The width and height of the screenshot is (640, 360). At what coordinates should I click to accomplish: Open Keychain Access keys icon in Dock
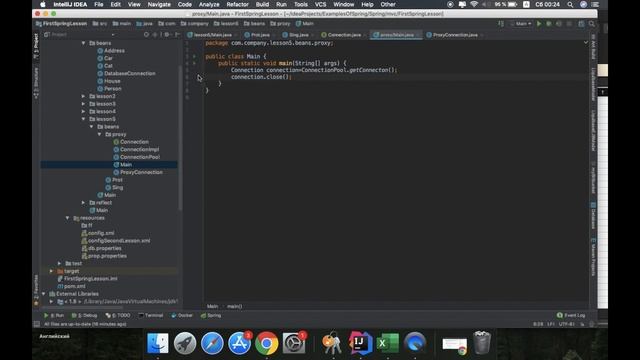click(332, 343)
